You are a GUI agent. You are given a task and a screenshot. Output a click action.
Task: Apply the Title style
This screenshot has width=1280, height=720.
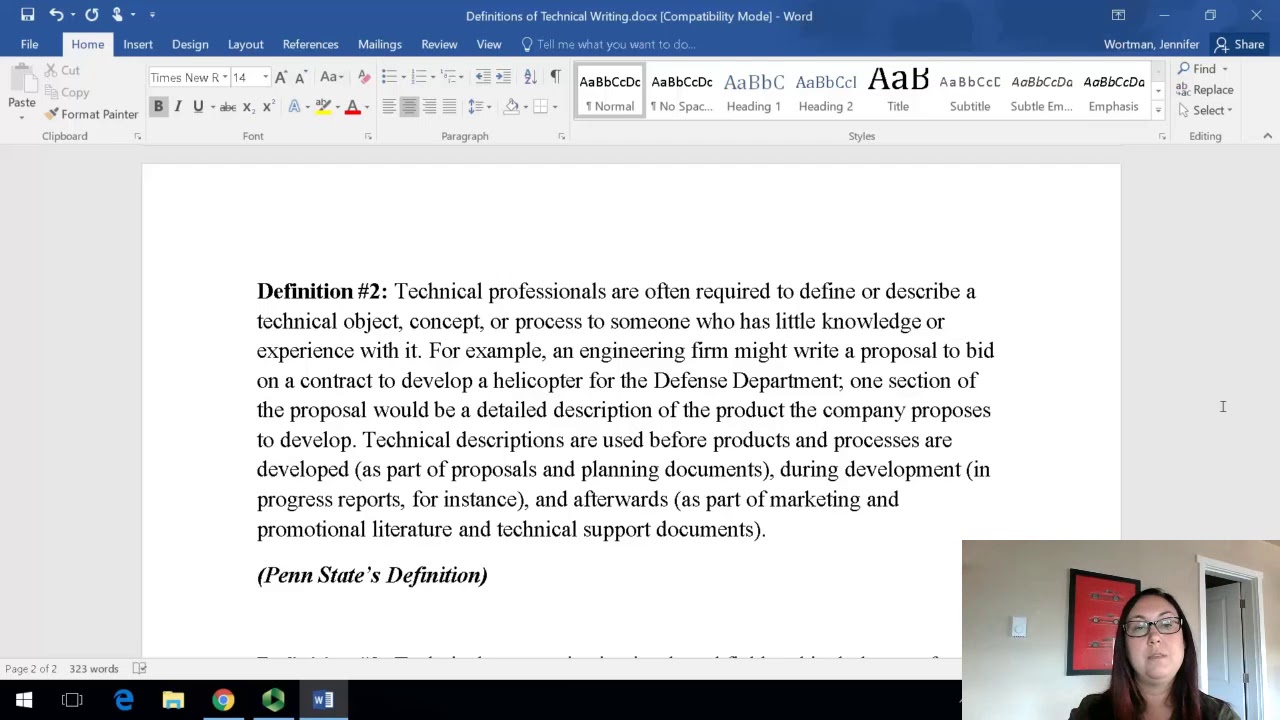(x=898, y=92)
